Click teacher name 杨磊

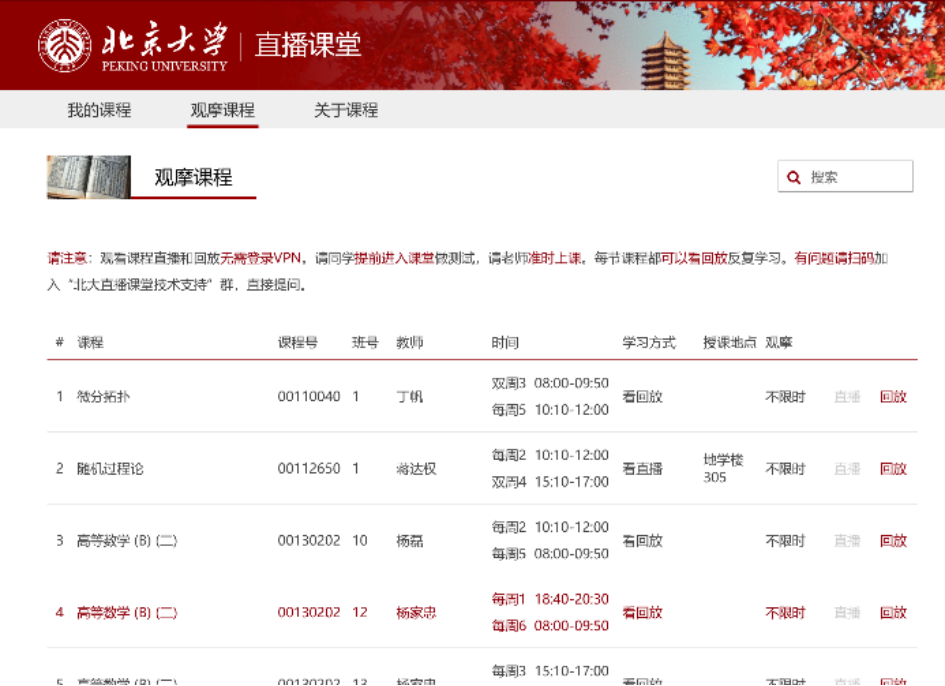point(409,541)
